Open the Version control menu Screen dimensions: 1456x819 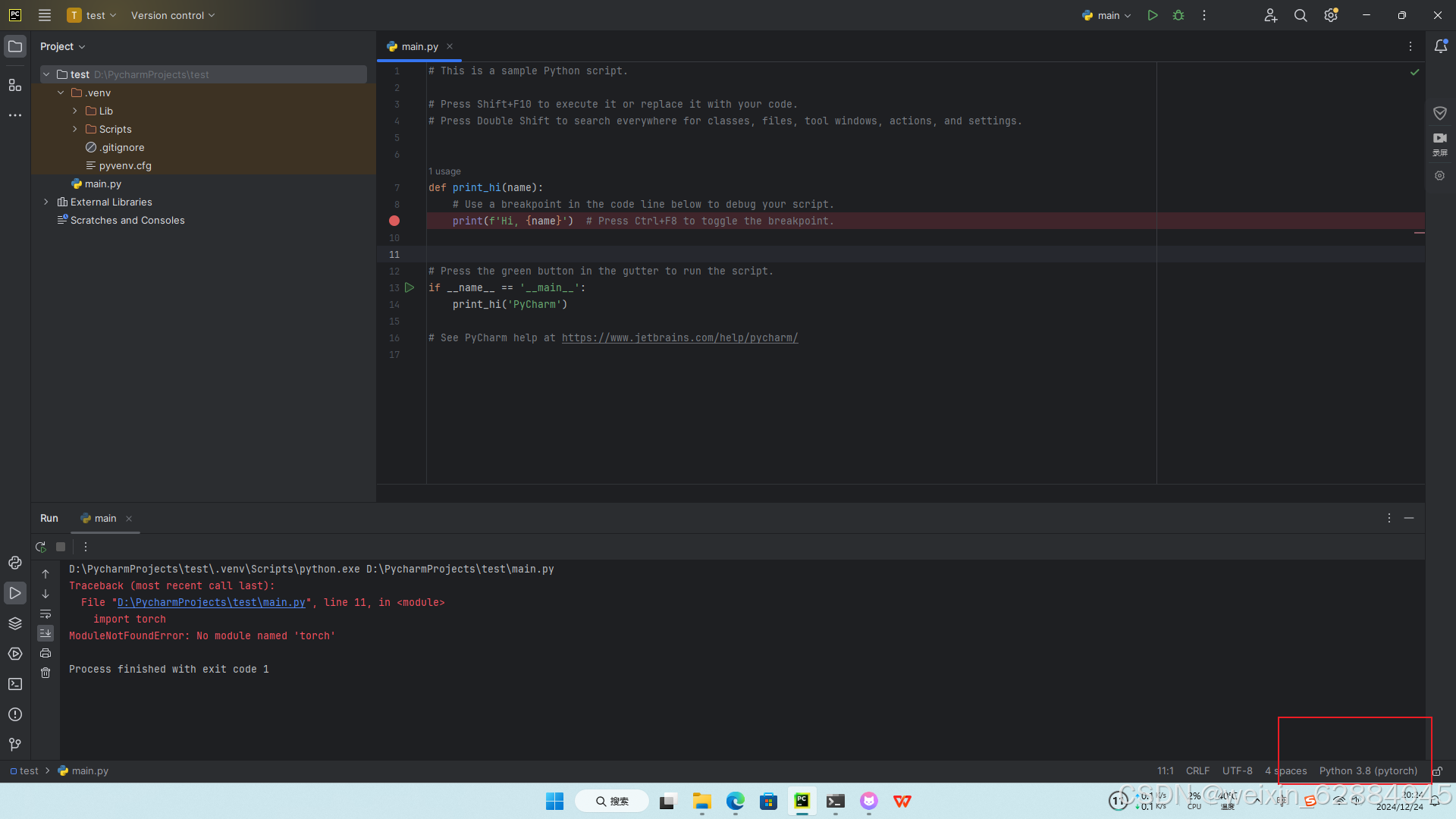[172, 15]
